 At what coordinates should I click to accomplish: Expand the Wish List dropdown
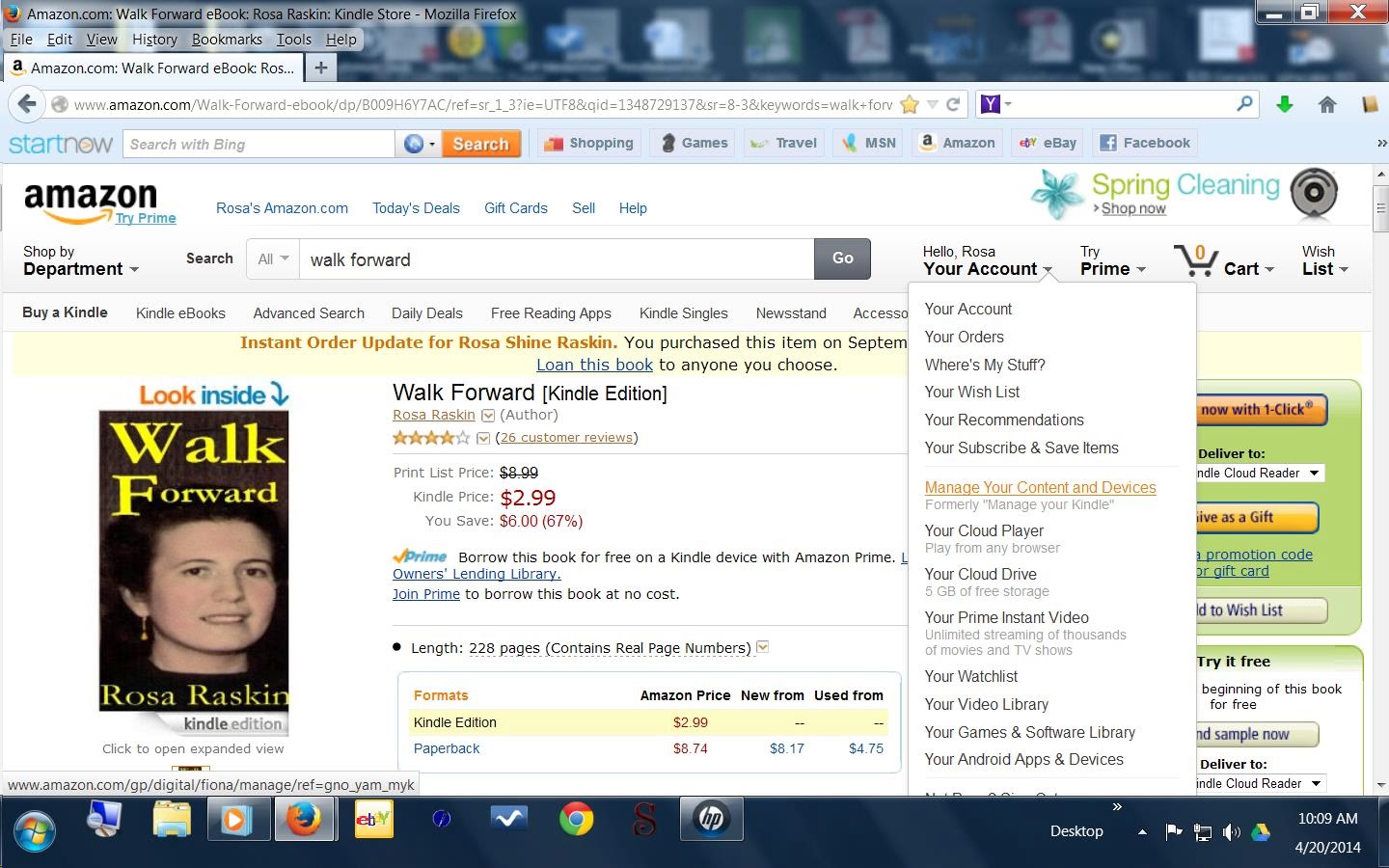click(1325, 260)
